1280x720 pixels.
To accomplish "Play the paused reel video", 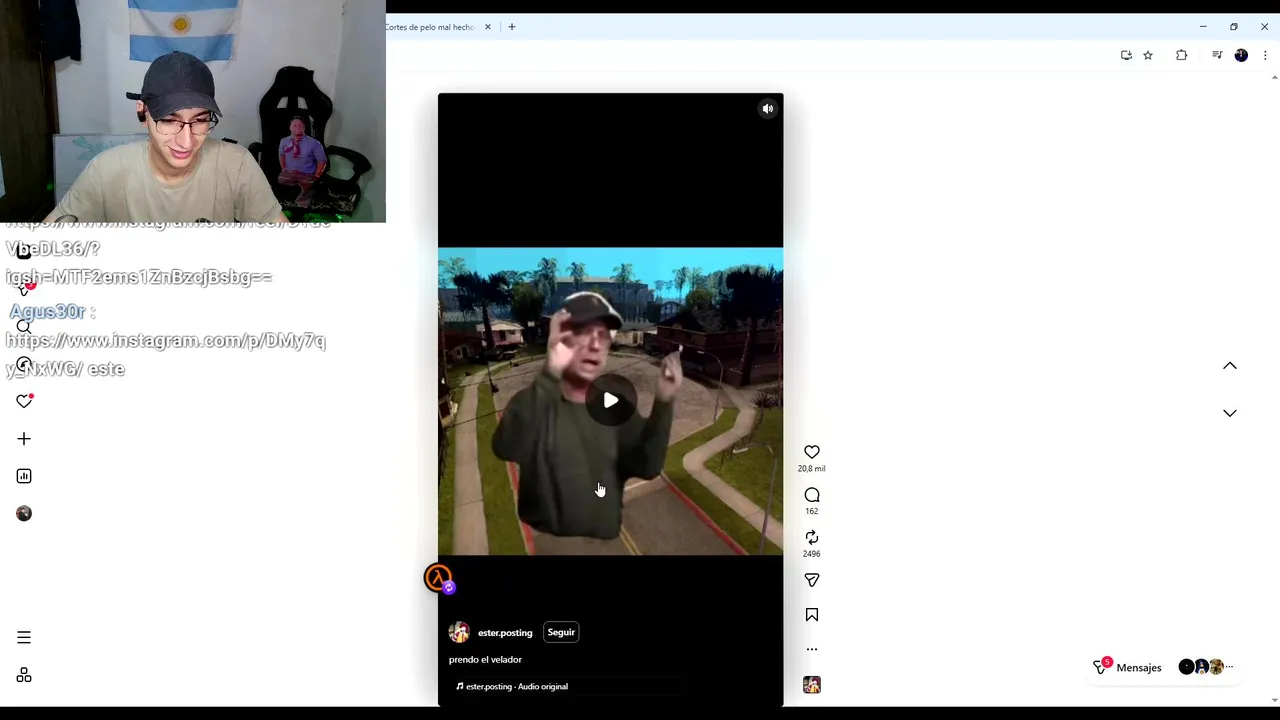I will [611, 401].
